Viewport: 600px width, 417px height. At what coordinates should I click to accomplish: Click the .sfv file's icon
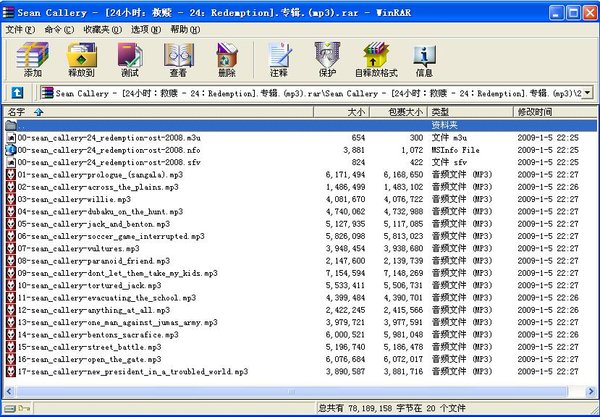[11, 162]
